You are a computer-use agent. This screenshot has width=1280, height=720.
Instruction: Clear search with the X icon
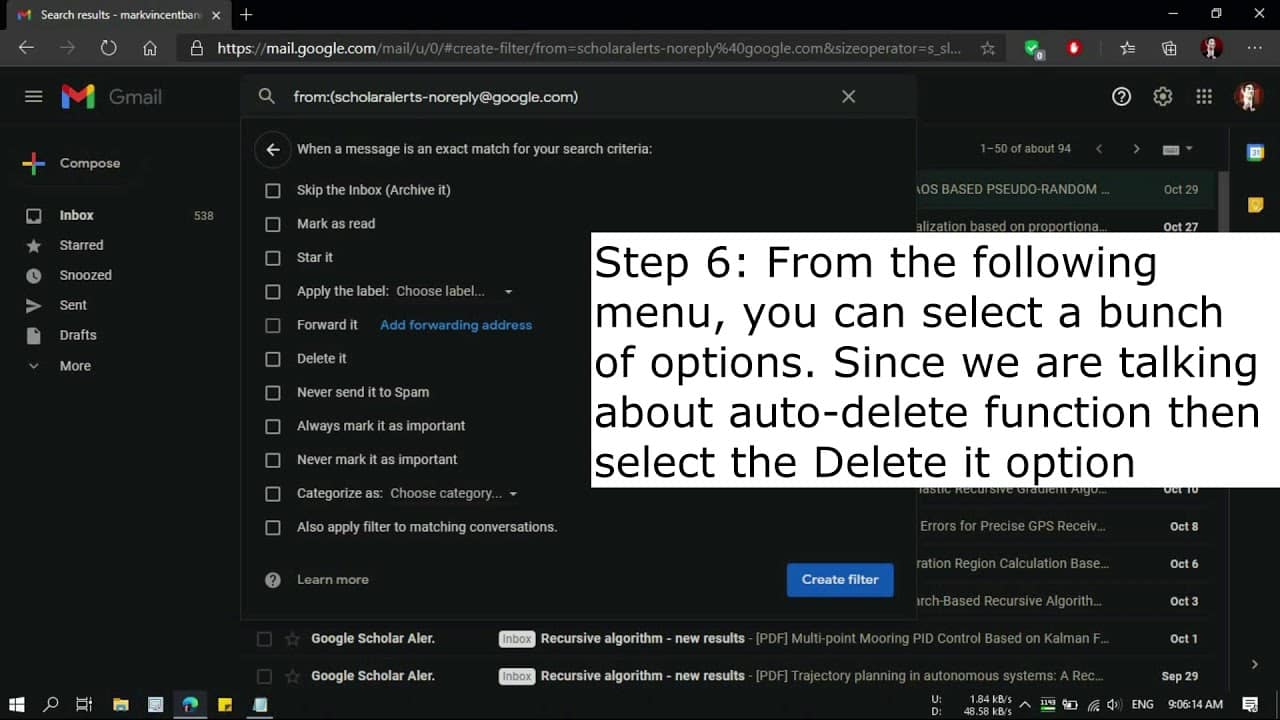[848, 96]
